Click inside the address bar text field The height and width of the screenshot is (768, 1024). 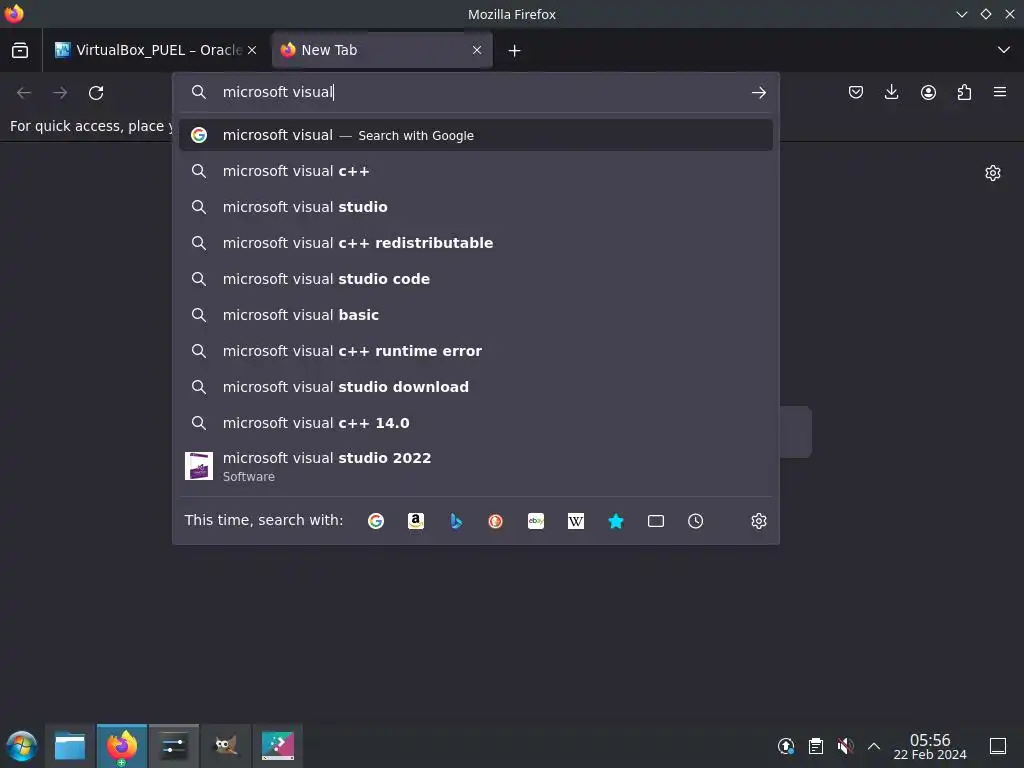tap(480, 92)
